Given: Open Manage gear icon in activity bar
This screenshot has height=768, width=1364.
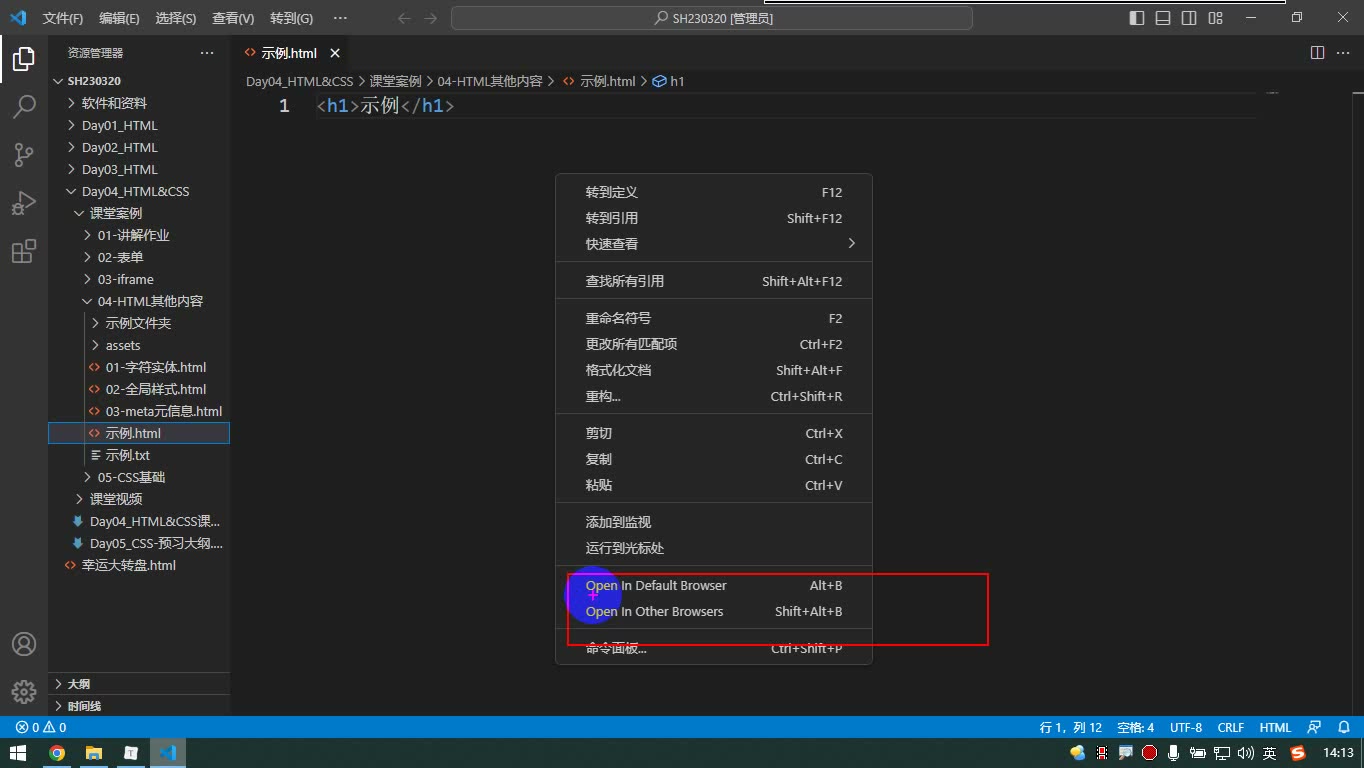Looking at the screenshot, I should pos(24,691).
